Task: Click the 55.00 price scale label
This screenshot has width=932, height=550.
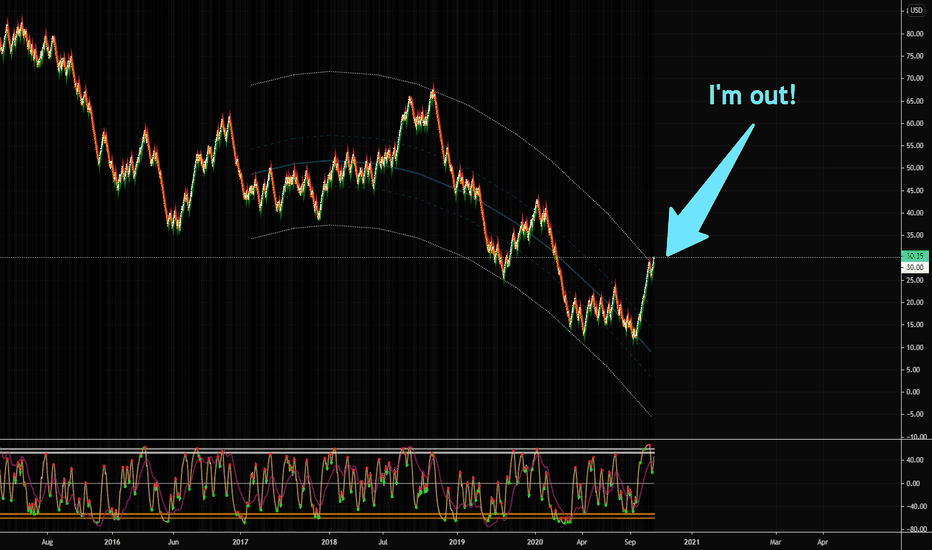Action: tap(915, 146)
